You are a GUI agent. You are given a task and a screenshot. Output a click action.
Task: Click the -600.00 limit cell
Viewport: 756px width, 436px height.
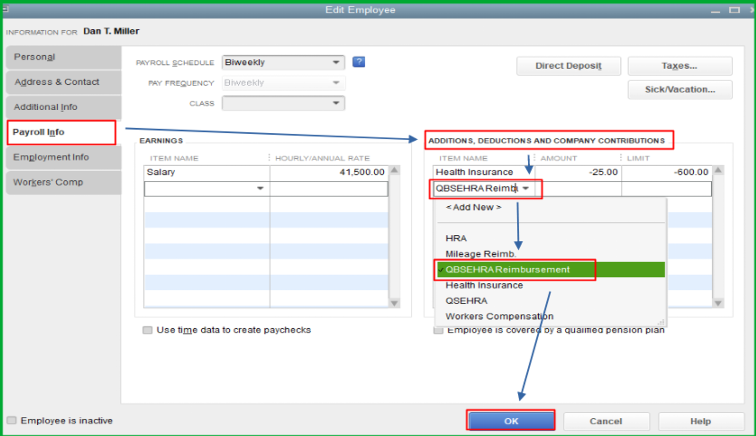pyautogui.click(x=667, y=172)
